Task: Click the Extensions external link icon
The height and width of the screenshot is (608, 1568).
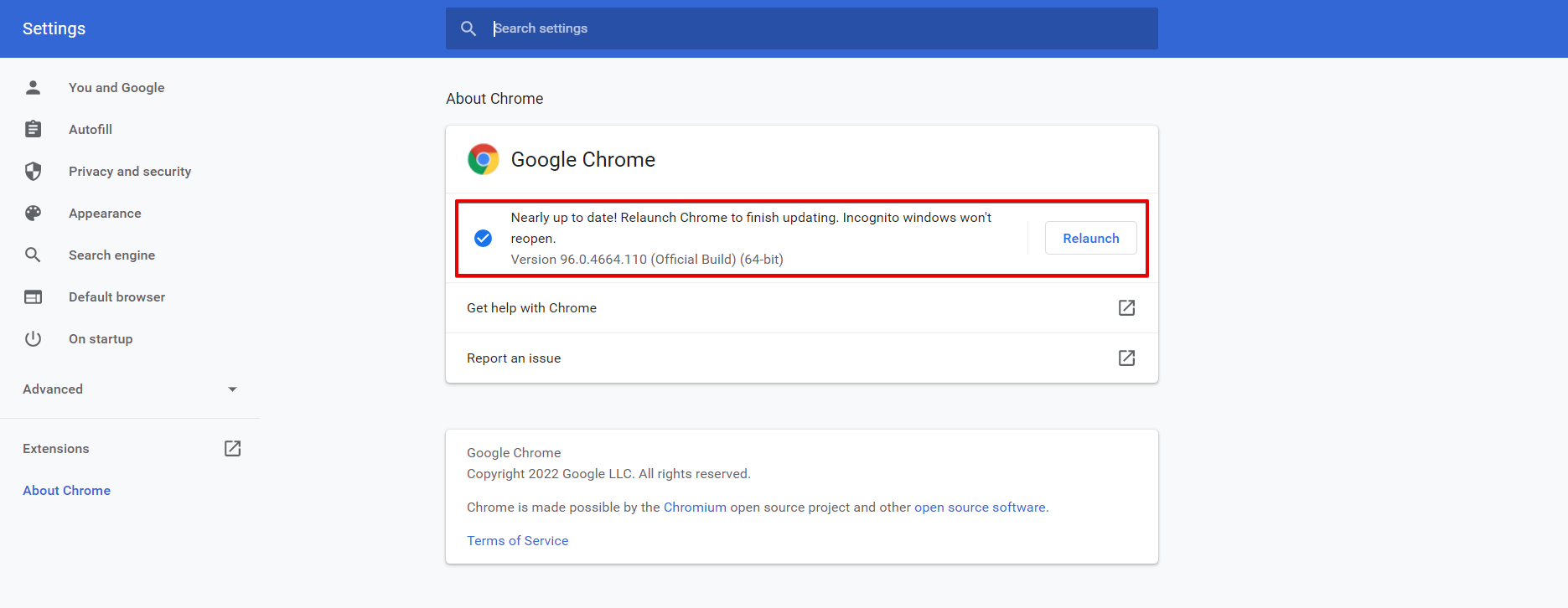Action: pos(232,449)
